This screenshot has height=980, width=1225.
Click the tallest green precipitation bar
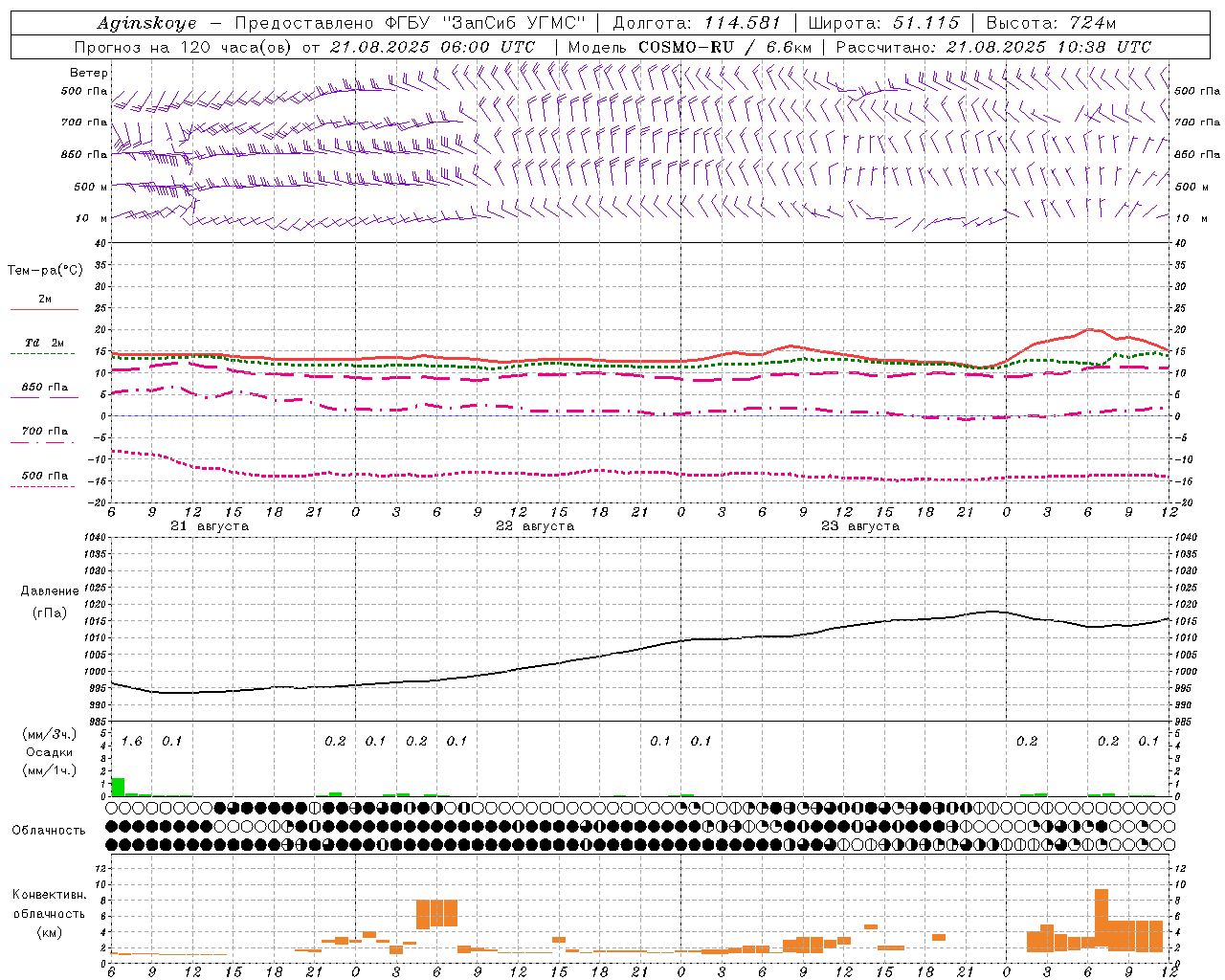coord(118,787)
